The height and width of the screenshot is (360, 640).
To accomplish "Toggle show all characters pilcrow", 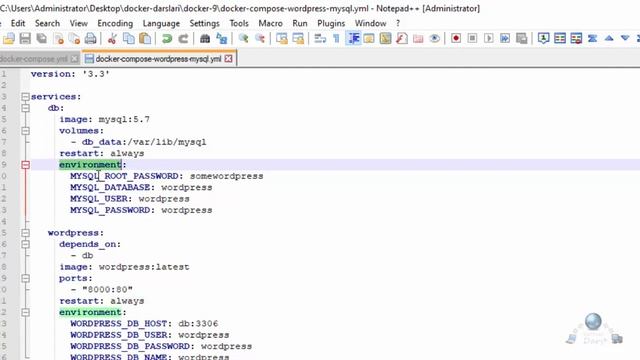I will (336, 39).
